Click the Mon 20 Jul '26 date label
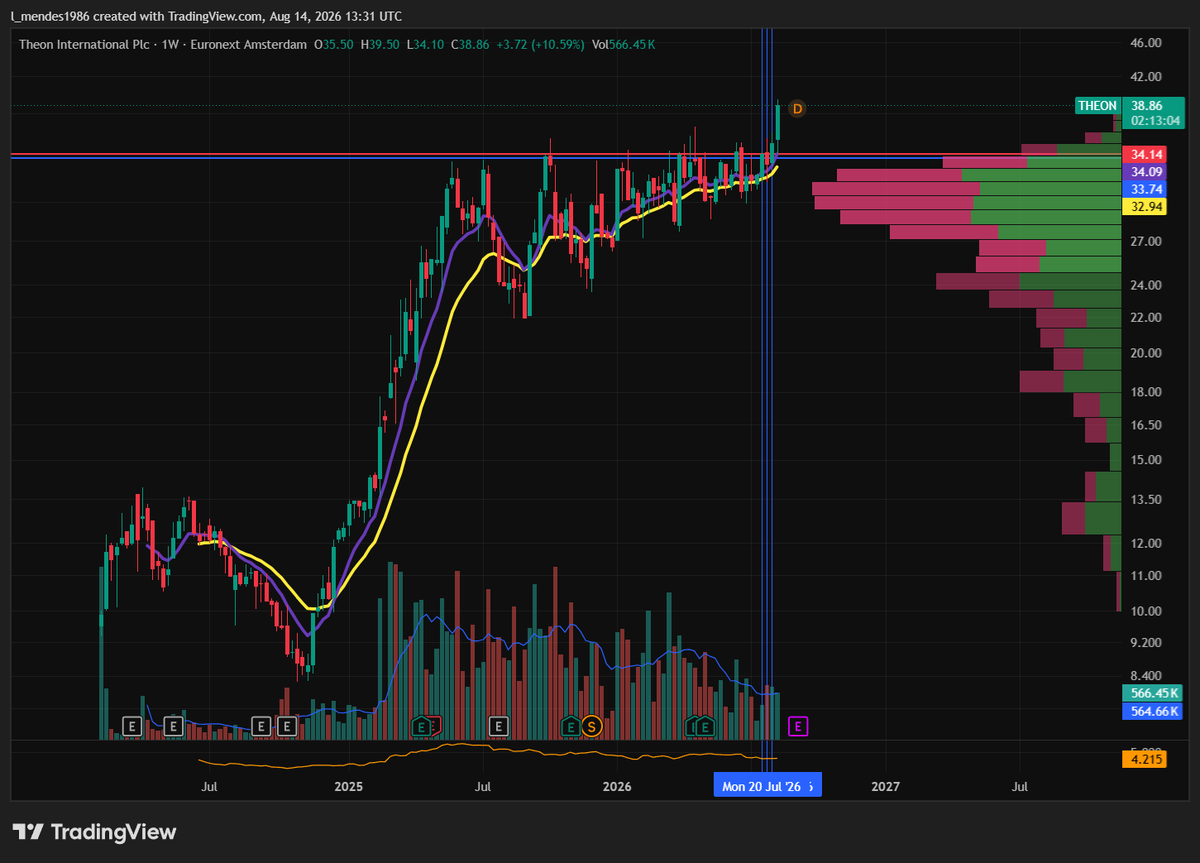The width and height of the screenshot is (1200, 863). tap(766, 787)
